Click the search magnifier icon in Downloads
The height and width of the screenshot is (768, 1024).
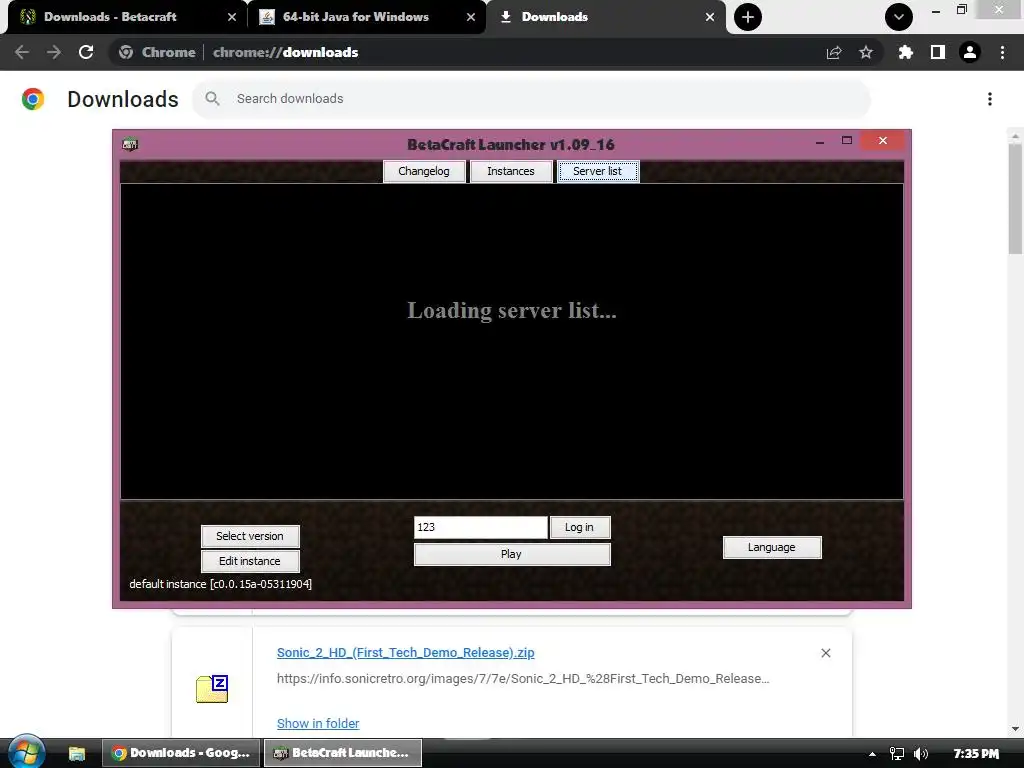pyautogui.click(x=212, y=99)
